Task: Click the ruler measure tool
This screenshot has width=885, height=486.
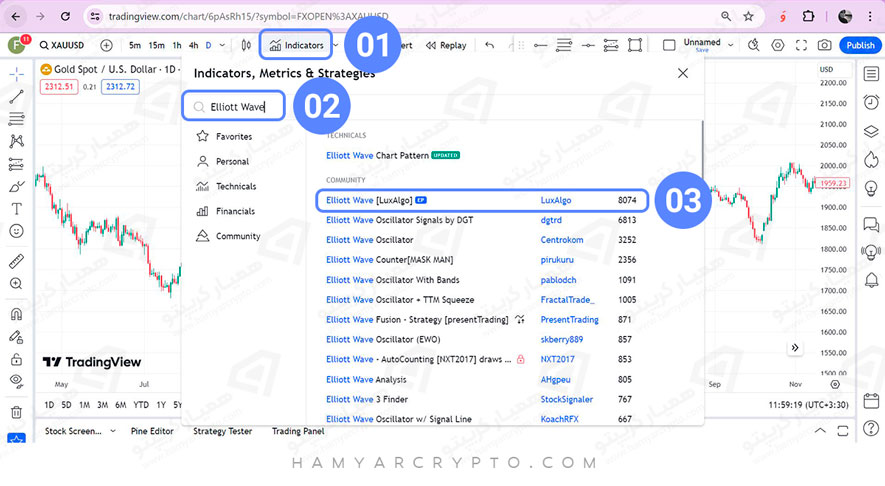Action: coord(16,260)
